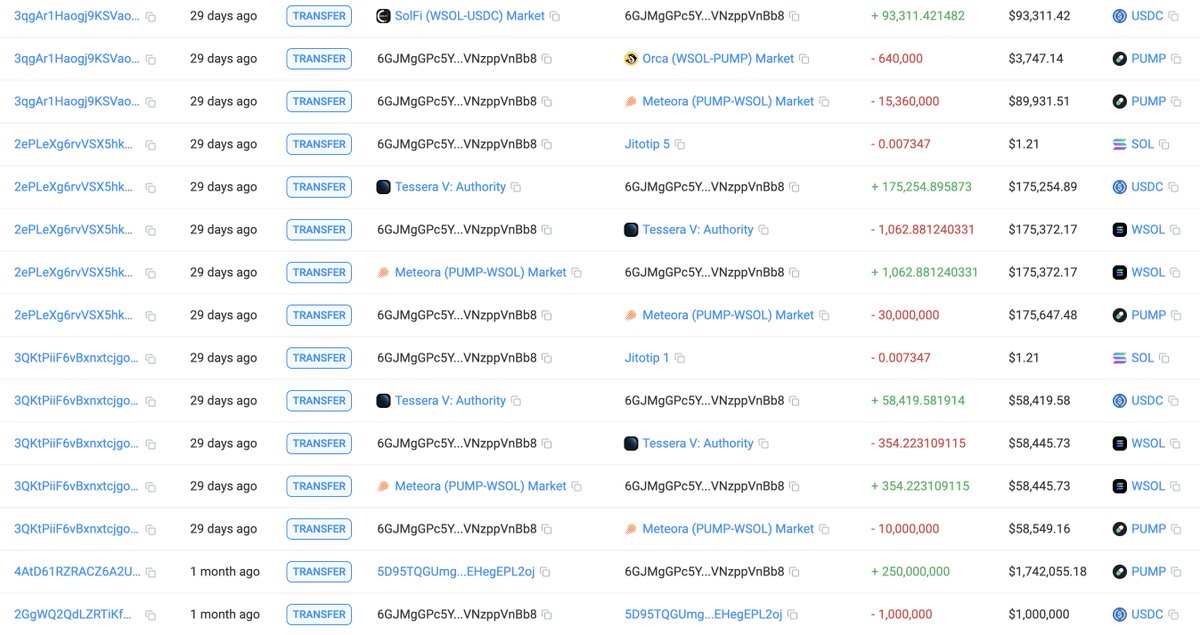Click TRANSFER badge in the -1,000,000 row

319,615
